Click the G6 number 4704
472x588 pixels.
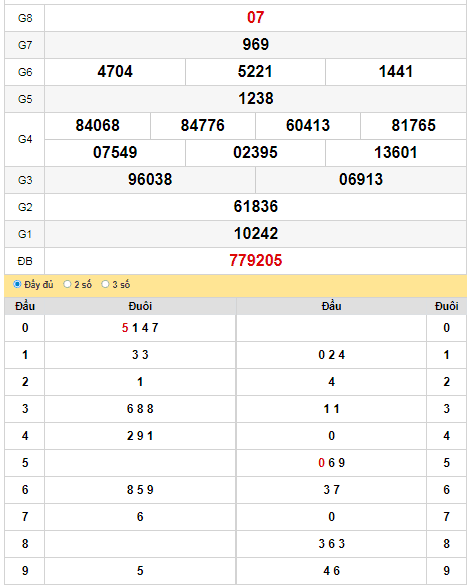115,72
